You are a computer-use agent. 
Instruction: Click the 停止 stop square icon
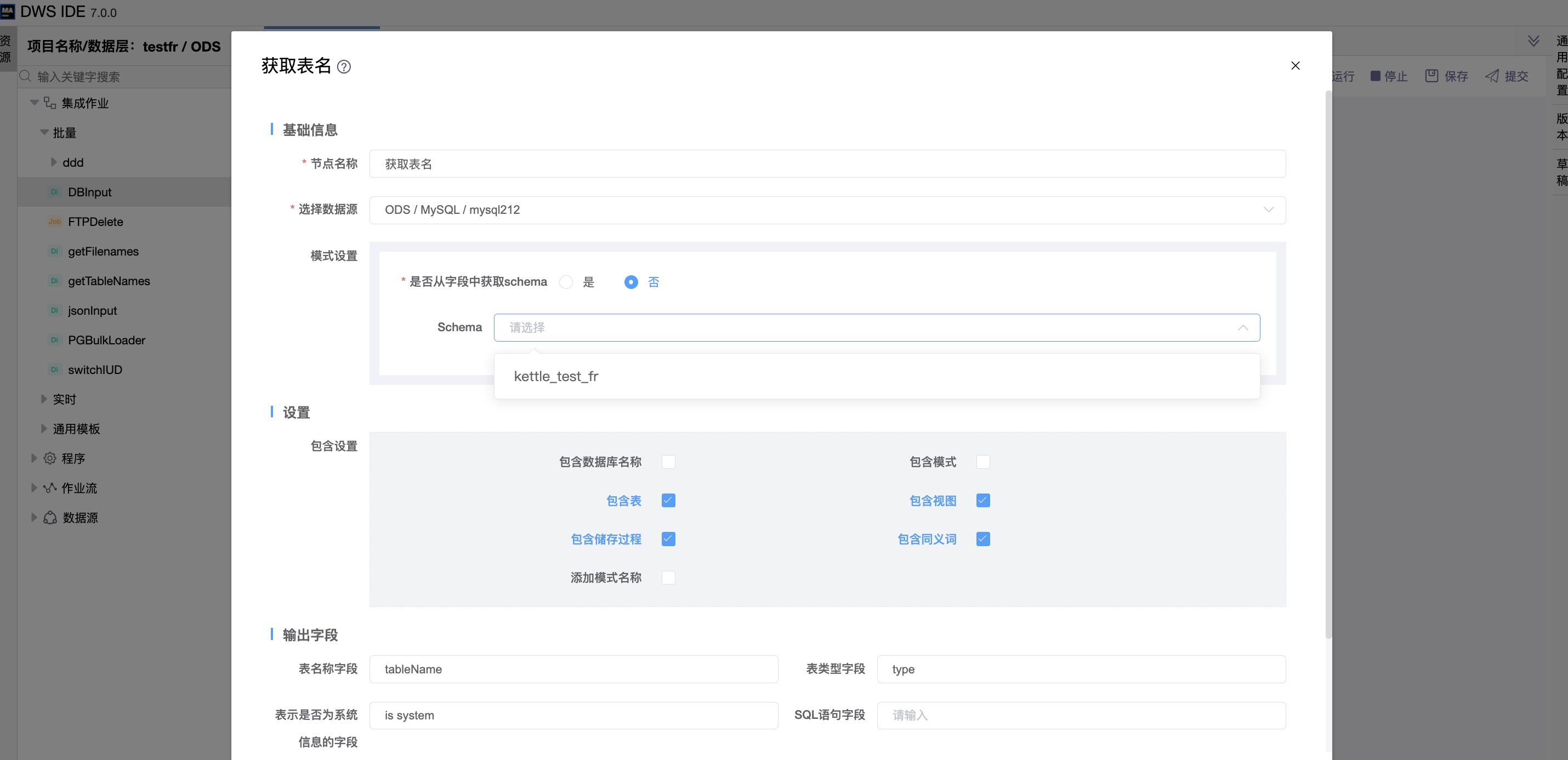1375,76
